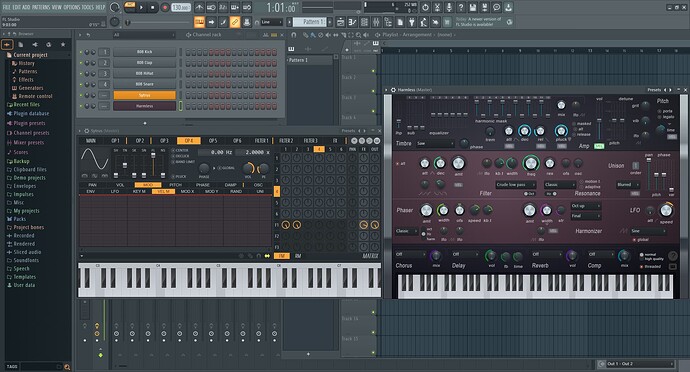
Task: Click the tempo 130 field
Action: point(180,7)
